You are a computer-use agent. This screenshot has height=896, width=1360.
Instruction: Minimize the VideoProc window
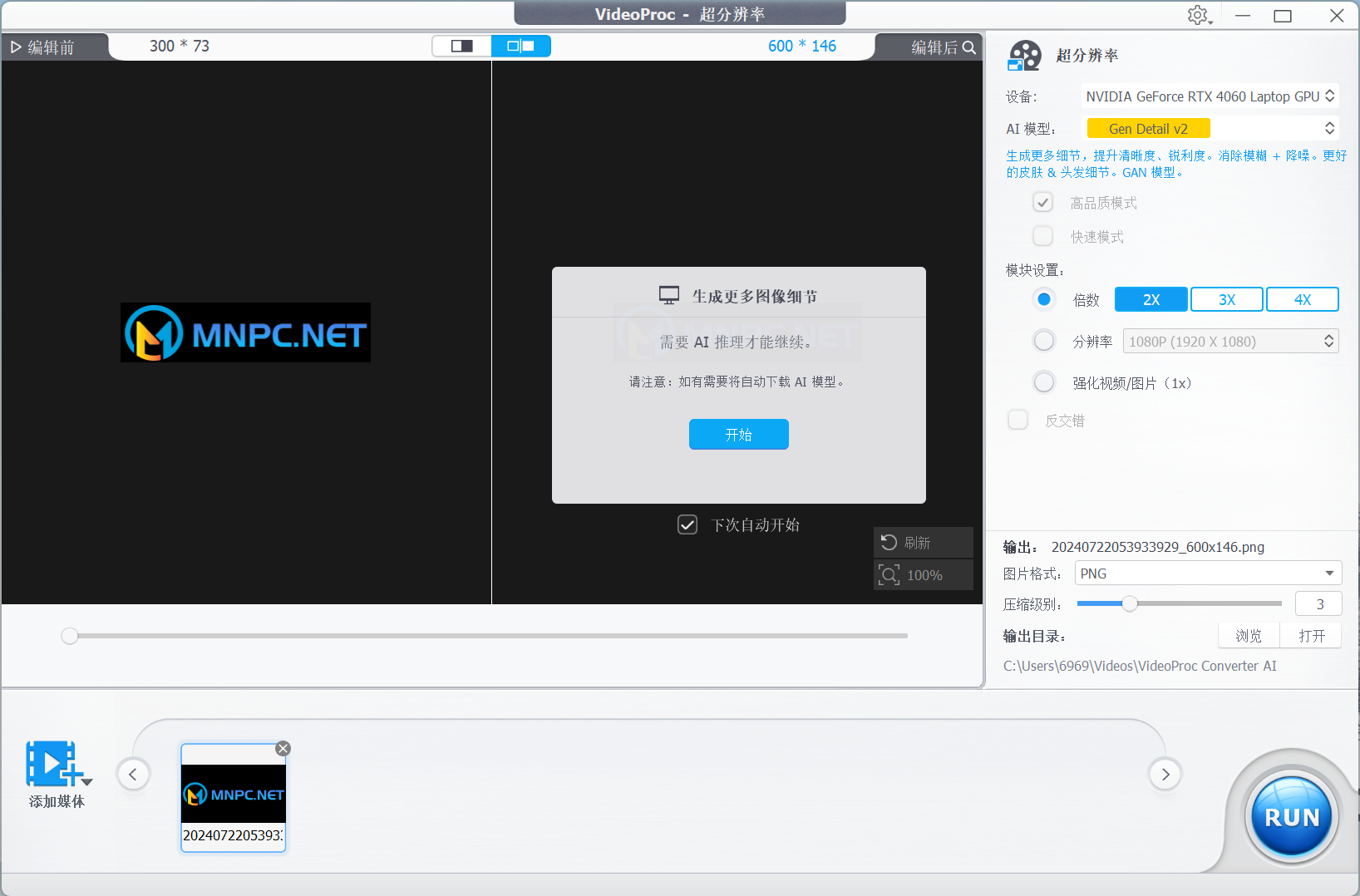tap(1243, 15)
